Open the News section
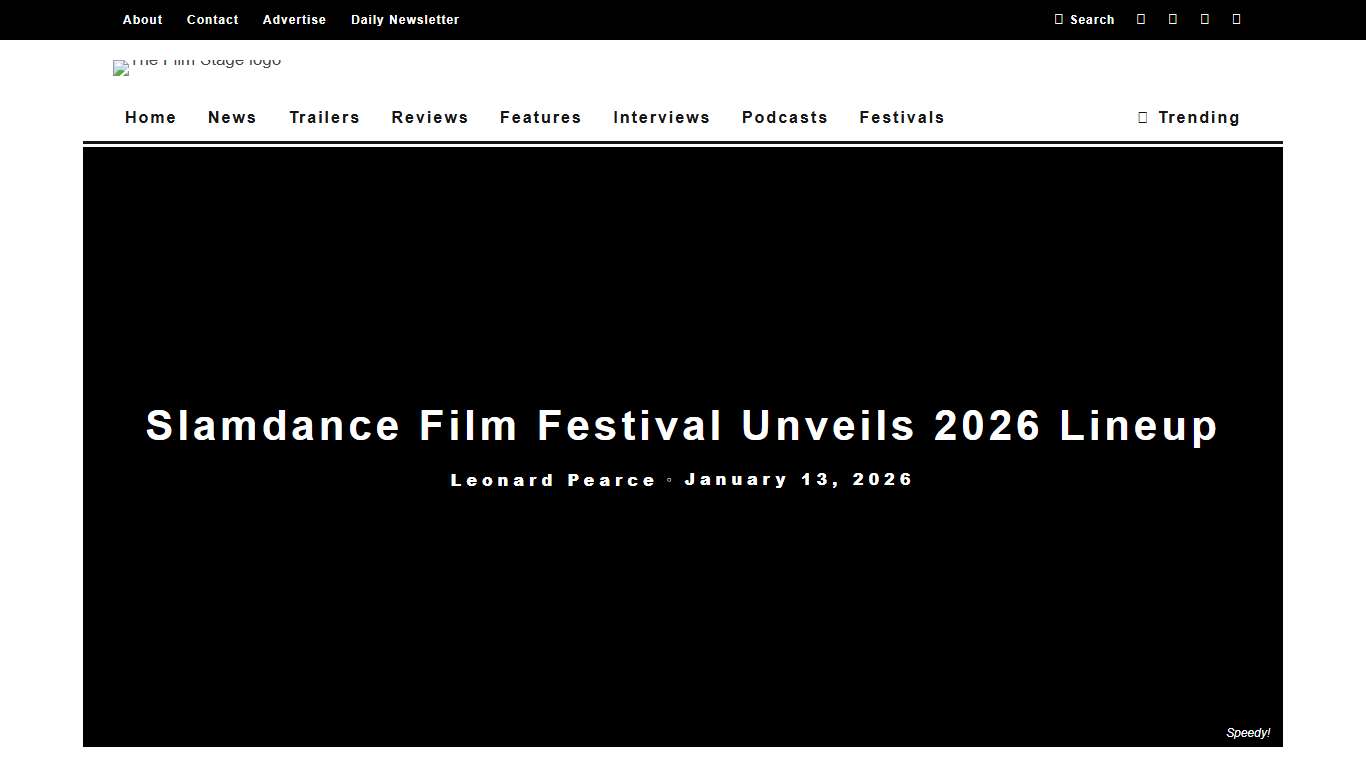 pyautogui.click(x=232, y=117)
